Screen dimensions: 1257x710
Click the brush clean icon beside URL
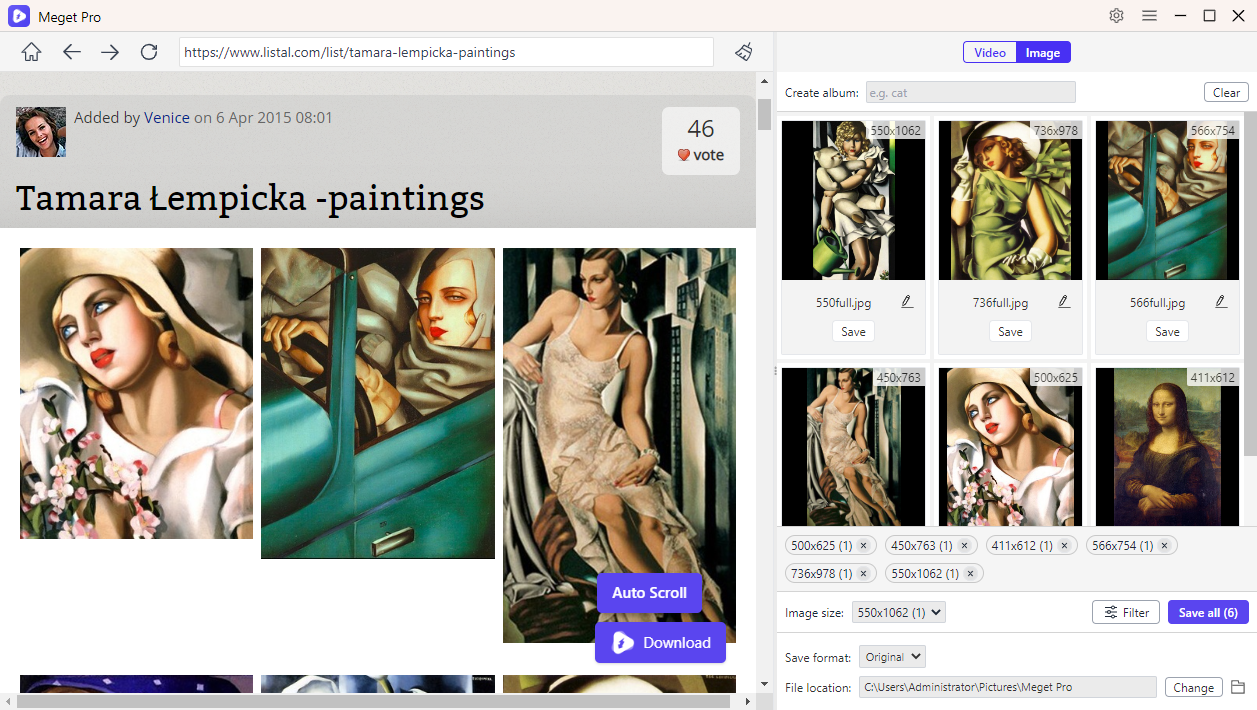point(743,52)
